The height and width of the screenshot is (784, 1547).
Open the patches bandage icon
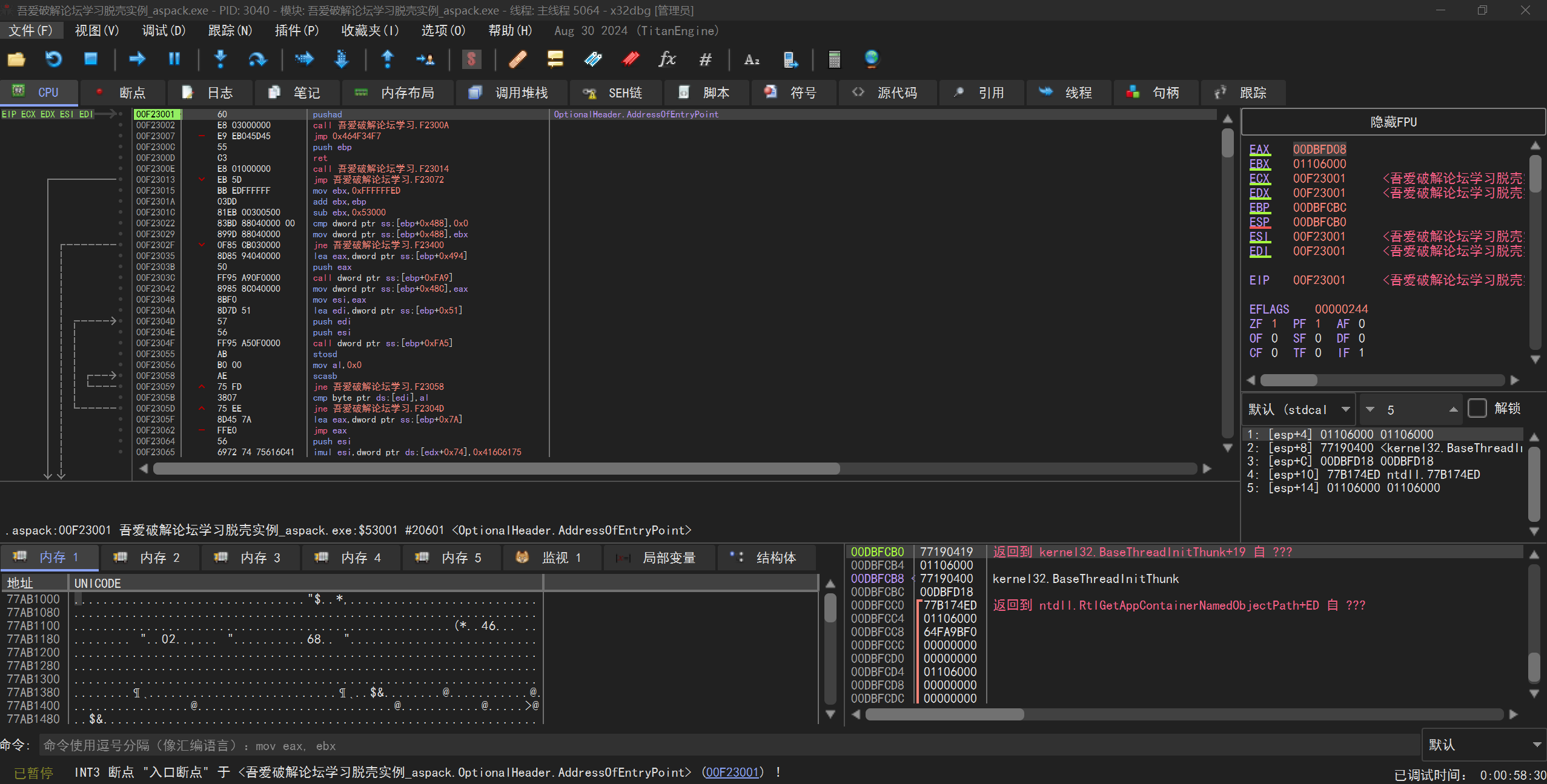click(517, 59)
